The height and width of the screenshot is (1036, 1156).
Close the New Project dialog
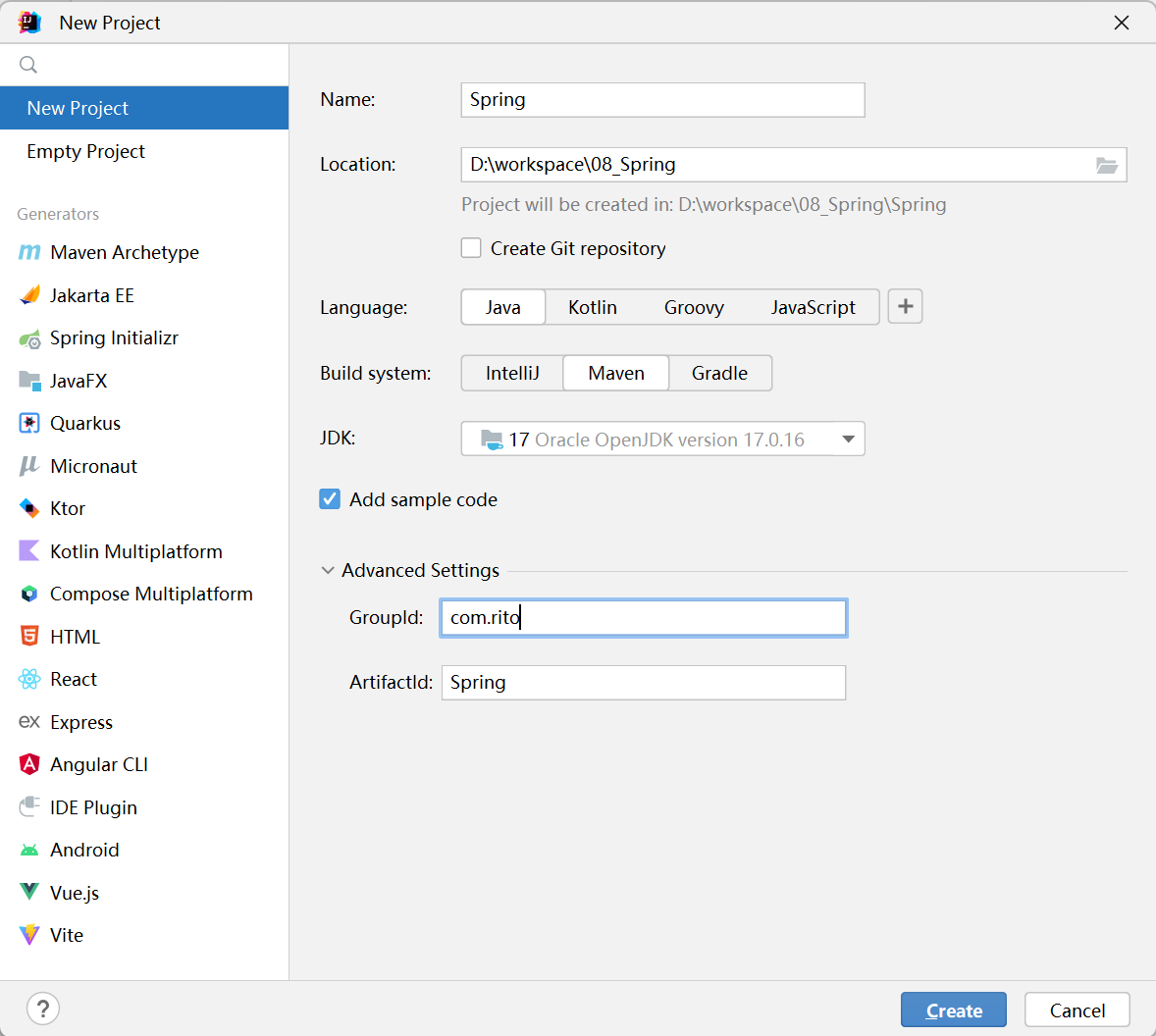click(x=1122, y=23)
